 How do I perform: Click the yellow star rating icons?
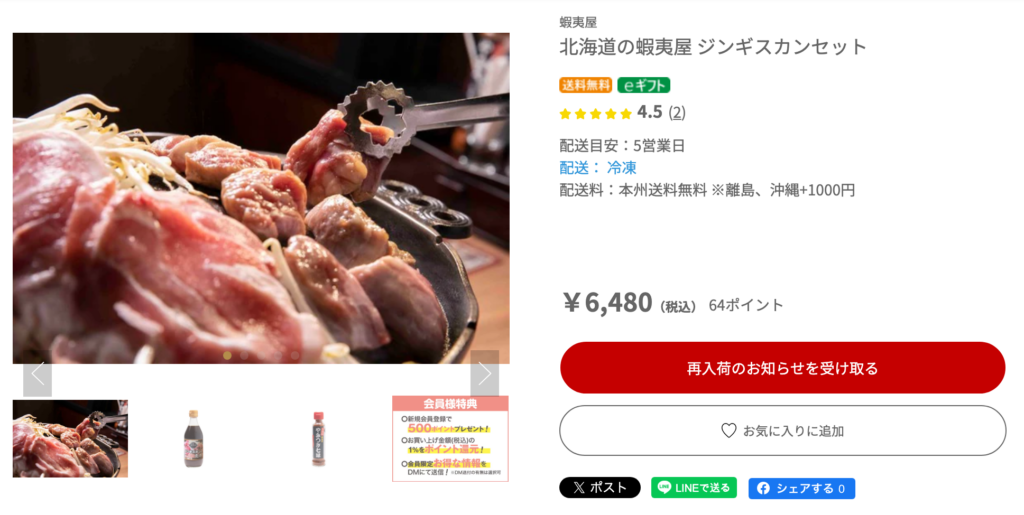coord(596,114)
